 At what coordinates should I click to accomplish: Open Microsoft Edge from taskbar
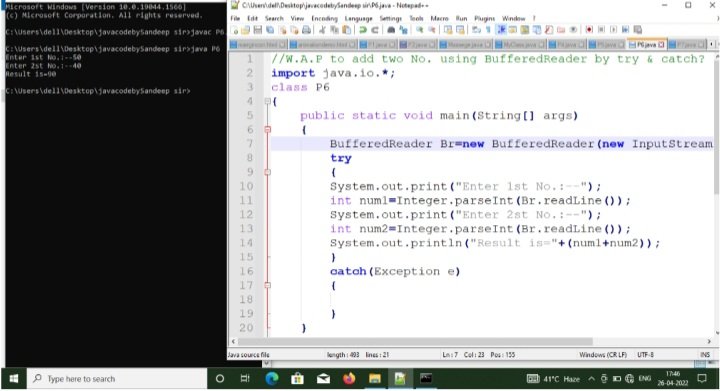tap(272, 379)
